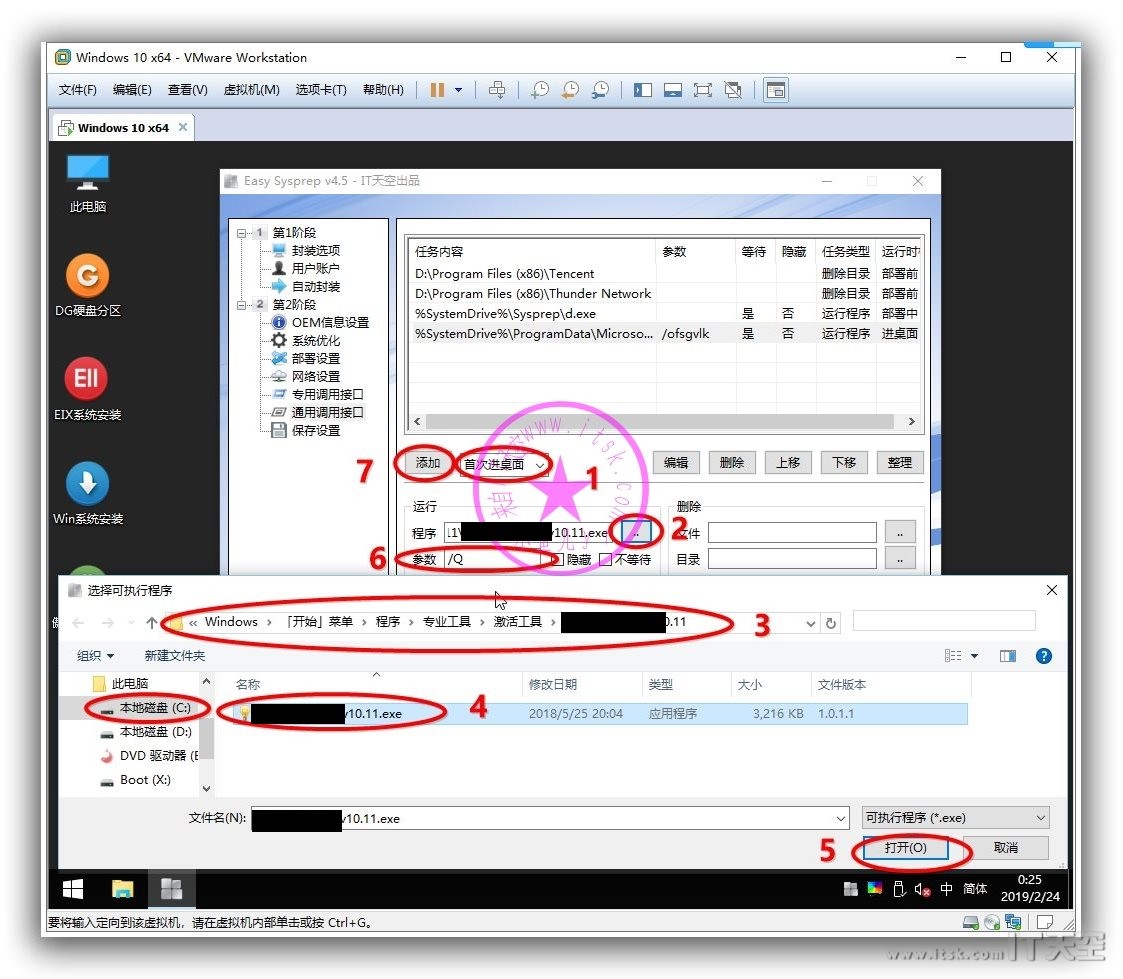Screen dimensions: 1123x979
Task: Click the 添加 button
Action: pyautogui.click(x=428, y=463)
